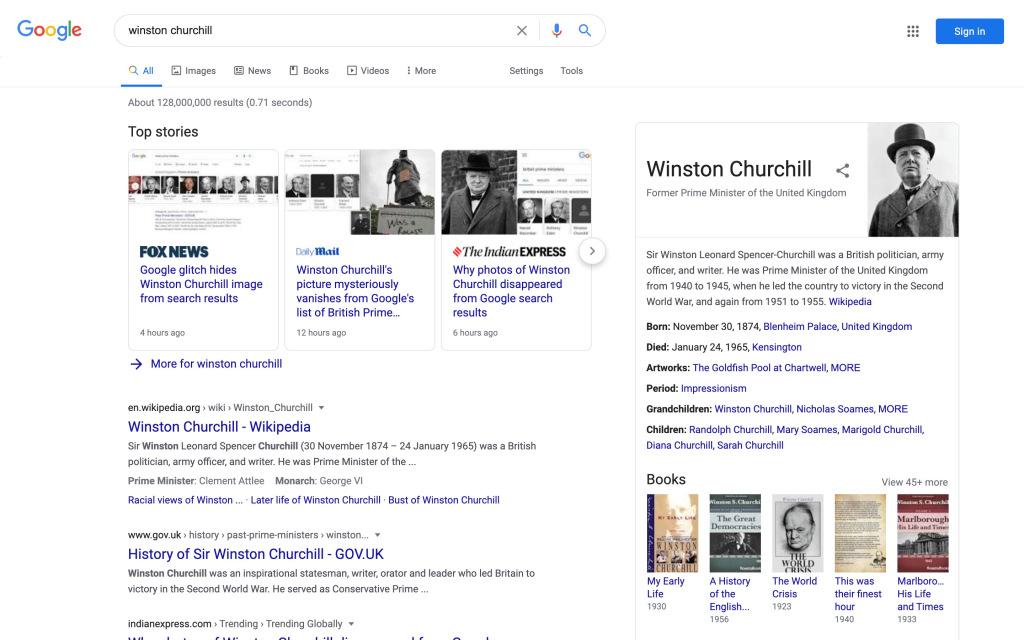
Task: Click Wikipedia link in knowledge panel description
Action: point(850,302)
